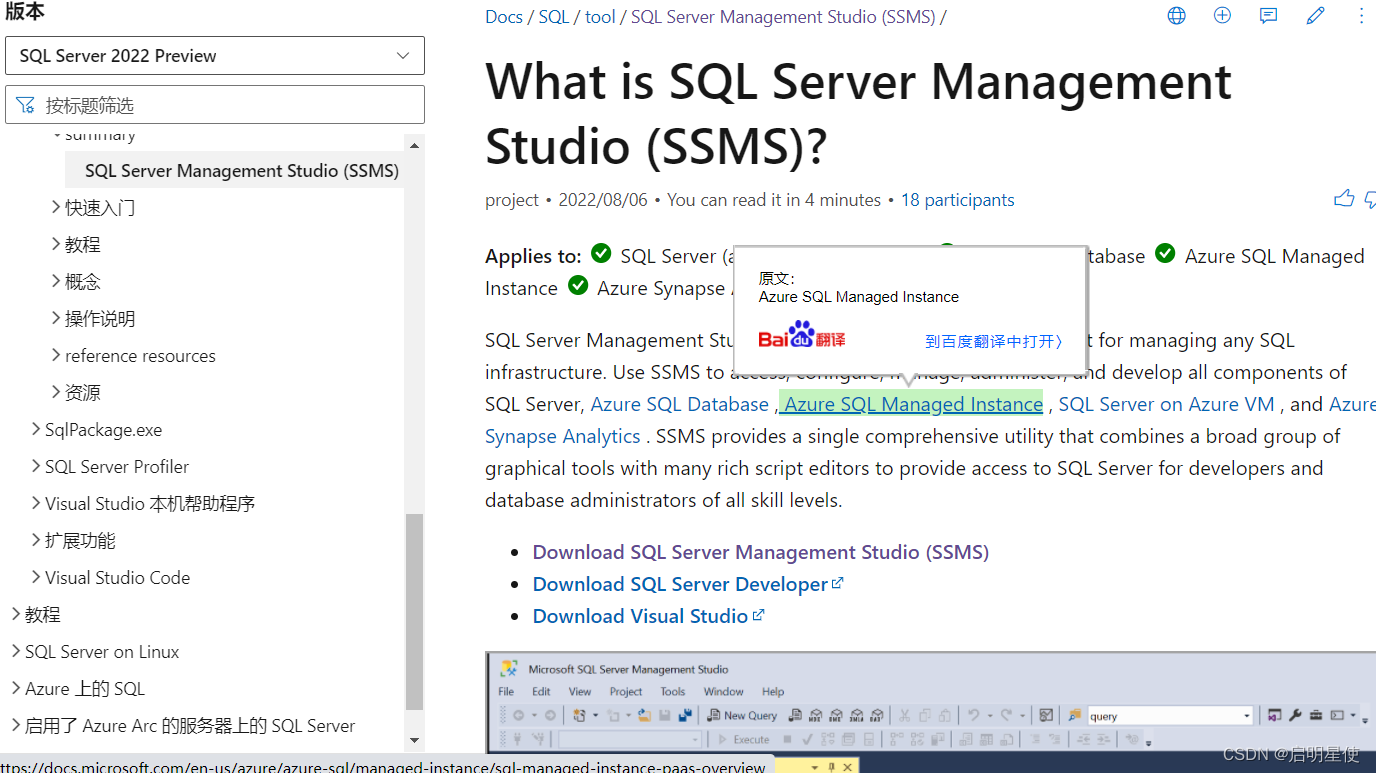Click the Azure SQL Database link
Screen dimensions: 1376x773
pos(680,404)
